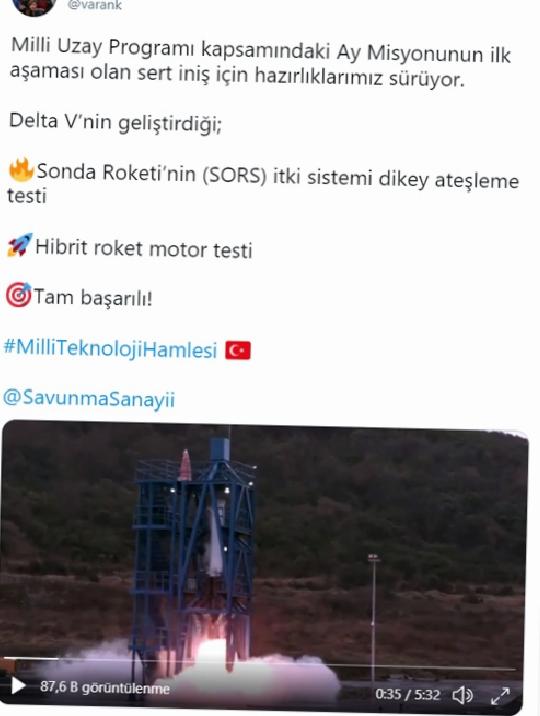Click the 'Delta V'nin geliştirdiği' line

tap(115, 122)
